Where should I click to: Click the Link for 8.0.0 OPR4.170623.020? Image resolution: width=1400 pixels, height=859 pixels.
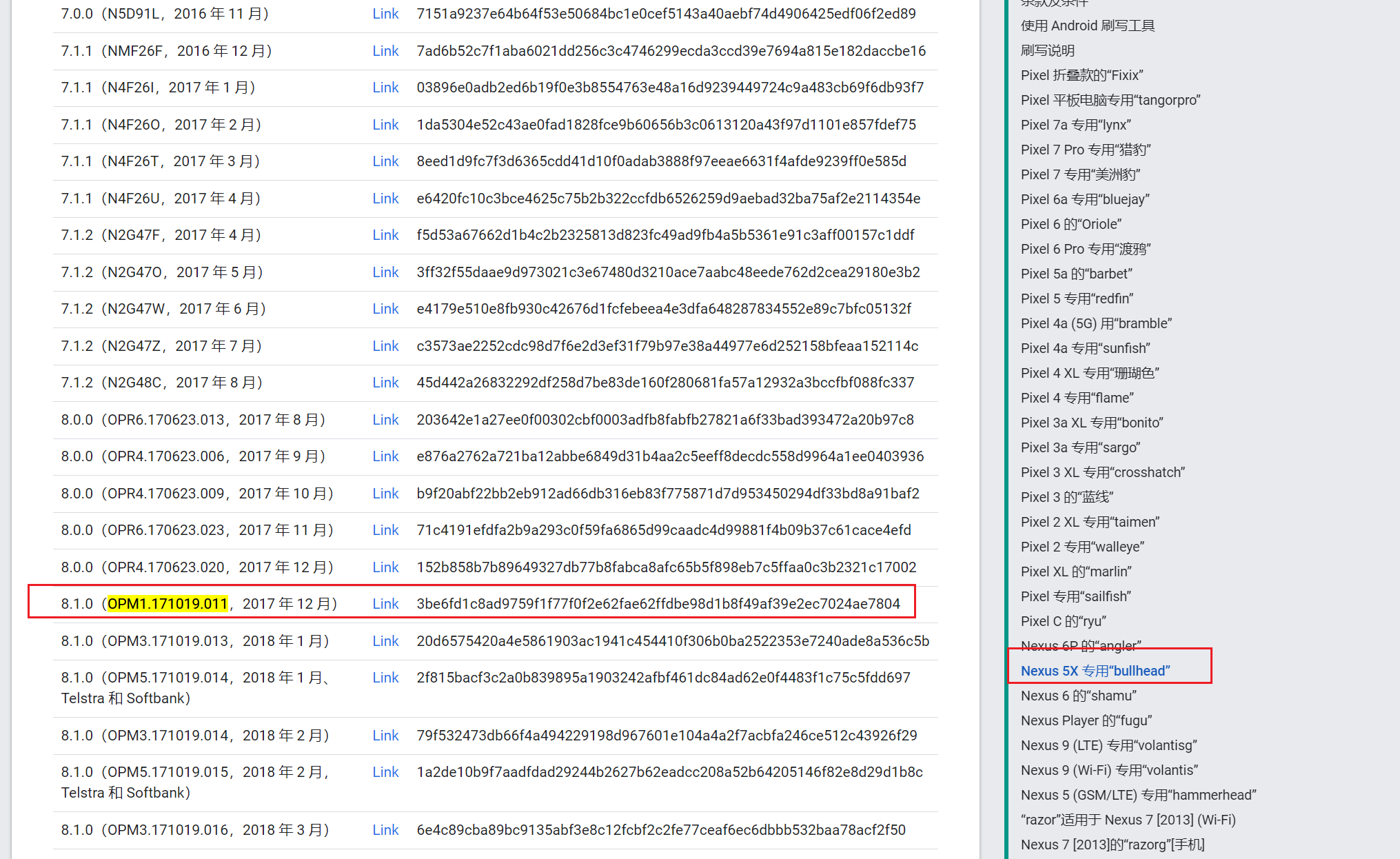(385, 567)
